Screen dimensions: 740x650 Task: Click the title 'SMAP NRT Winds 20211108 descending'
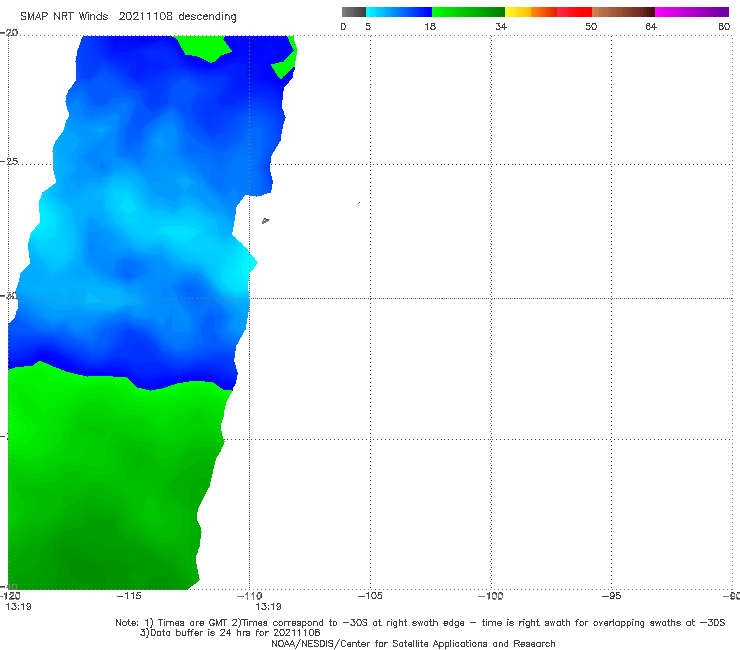[x=128, y=16]
